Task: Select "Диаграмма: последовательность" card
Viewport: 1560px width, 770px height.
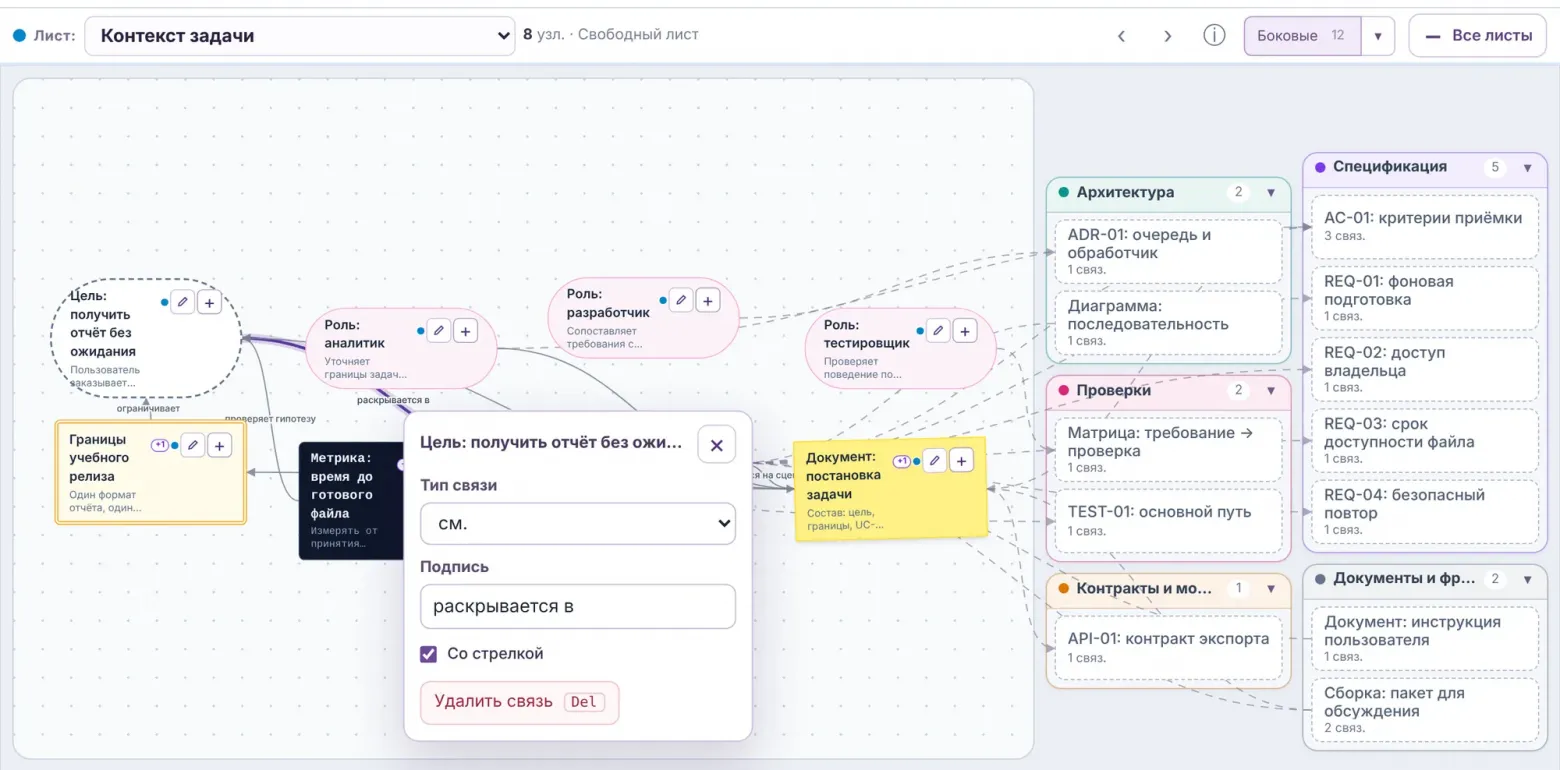Action: (x=1168, y=323)
